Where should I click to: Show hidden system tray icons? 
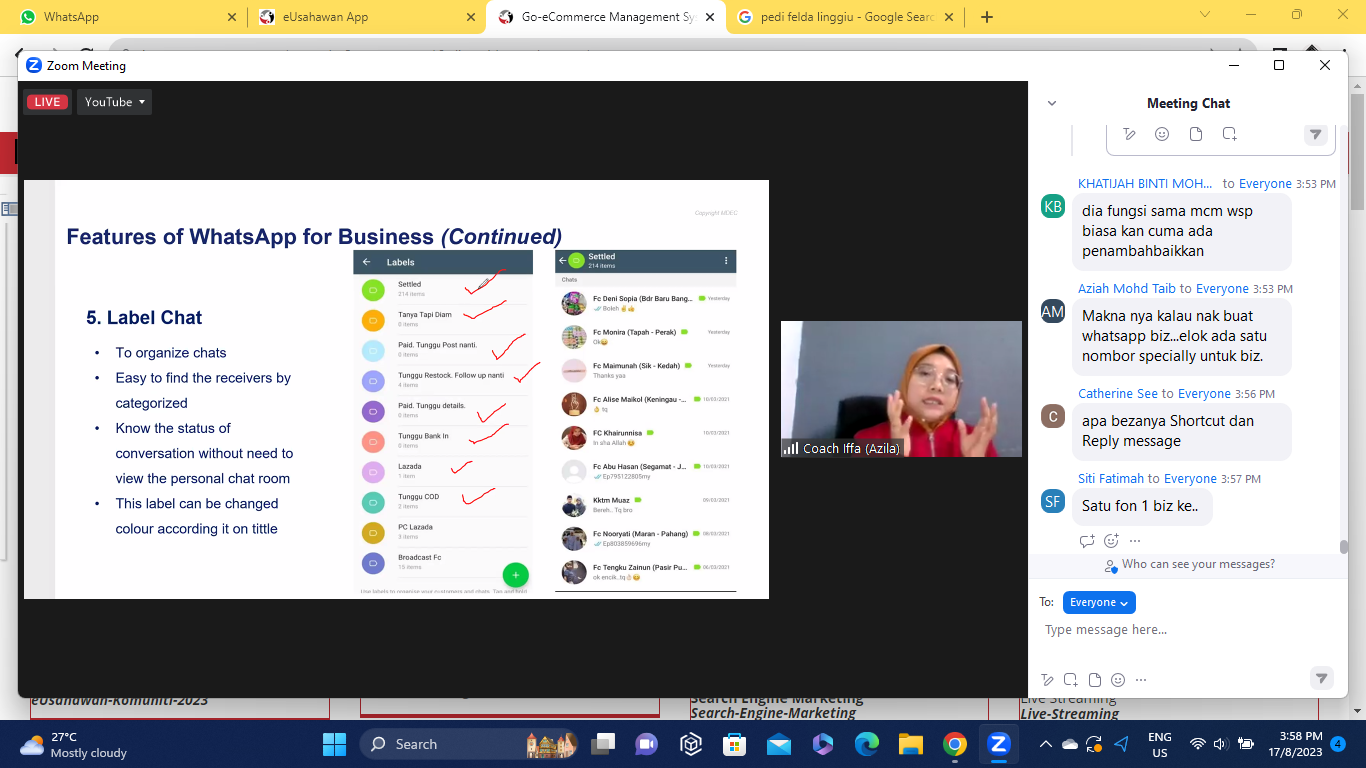click(x=1045, y=744)
